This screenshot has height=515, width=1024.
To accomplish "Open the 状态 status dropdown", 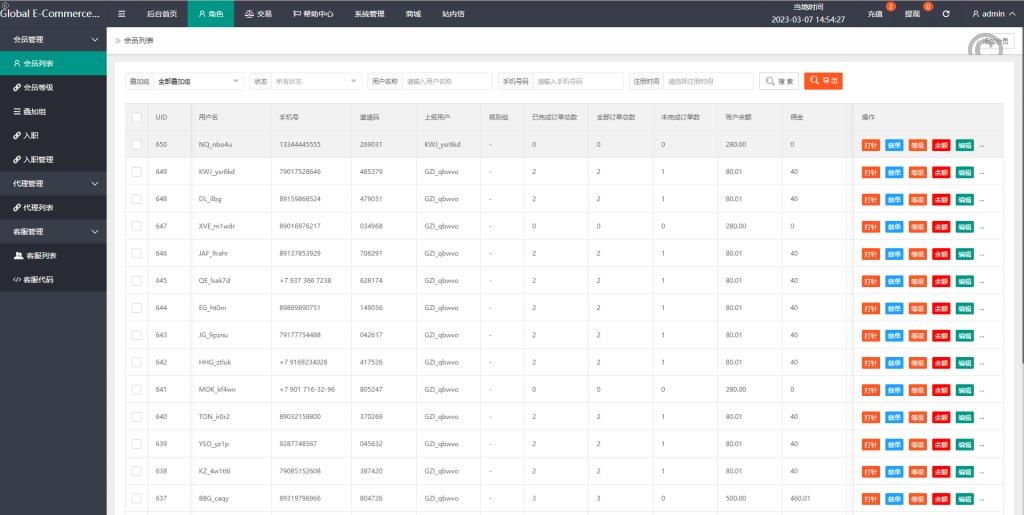I will tap(316, 81).
